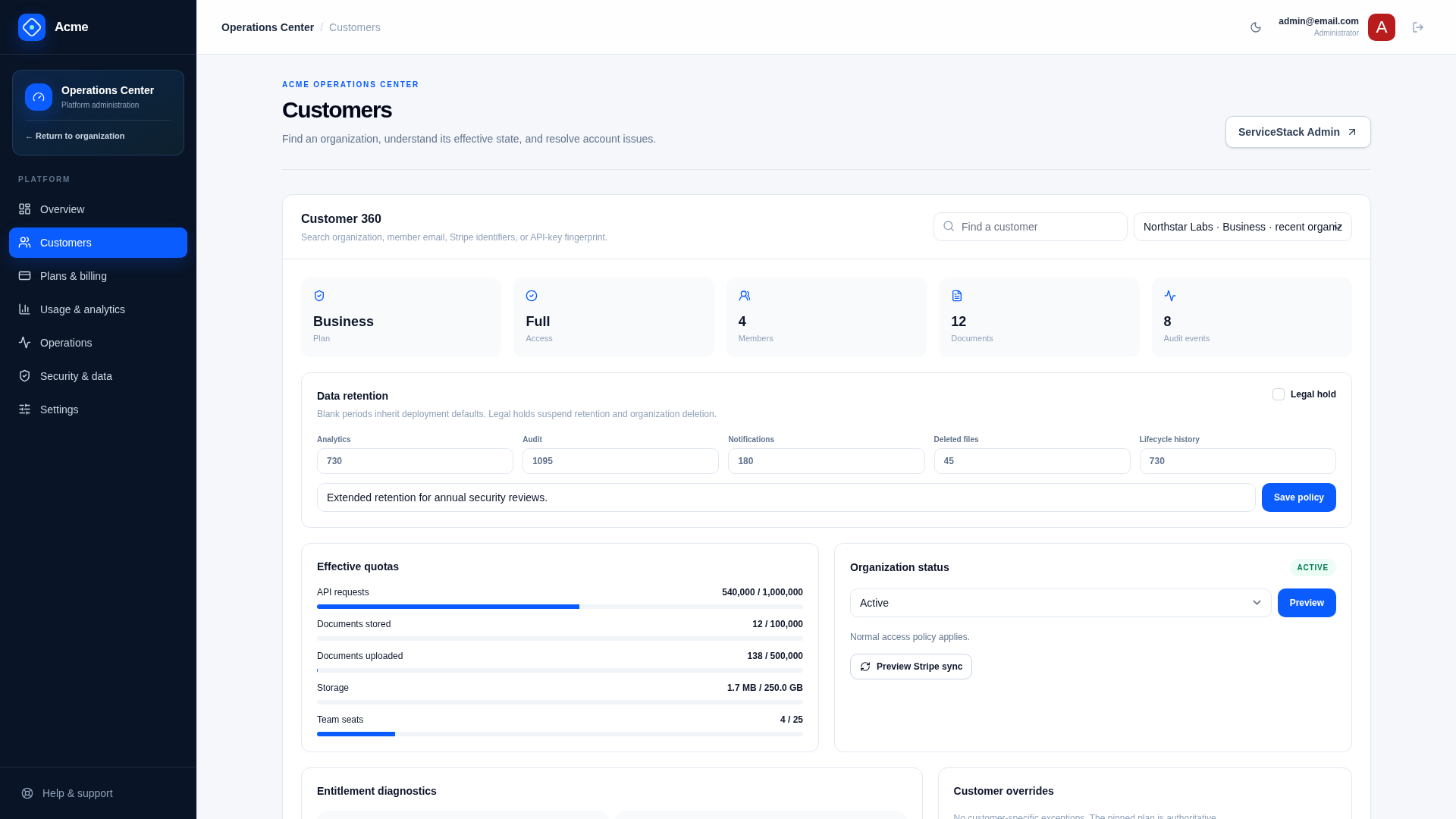Click the file icon on Documents card
This screenshot has width=1456, height=819.
coord(957,296)
